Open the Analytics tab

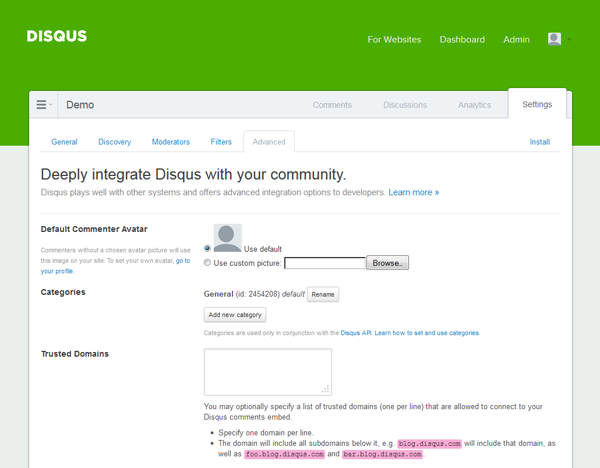tap(474, 105)
